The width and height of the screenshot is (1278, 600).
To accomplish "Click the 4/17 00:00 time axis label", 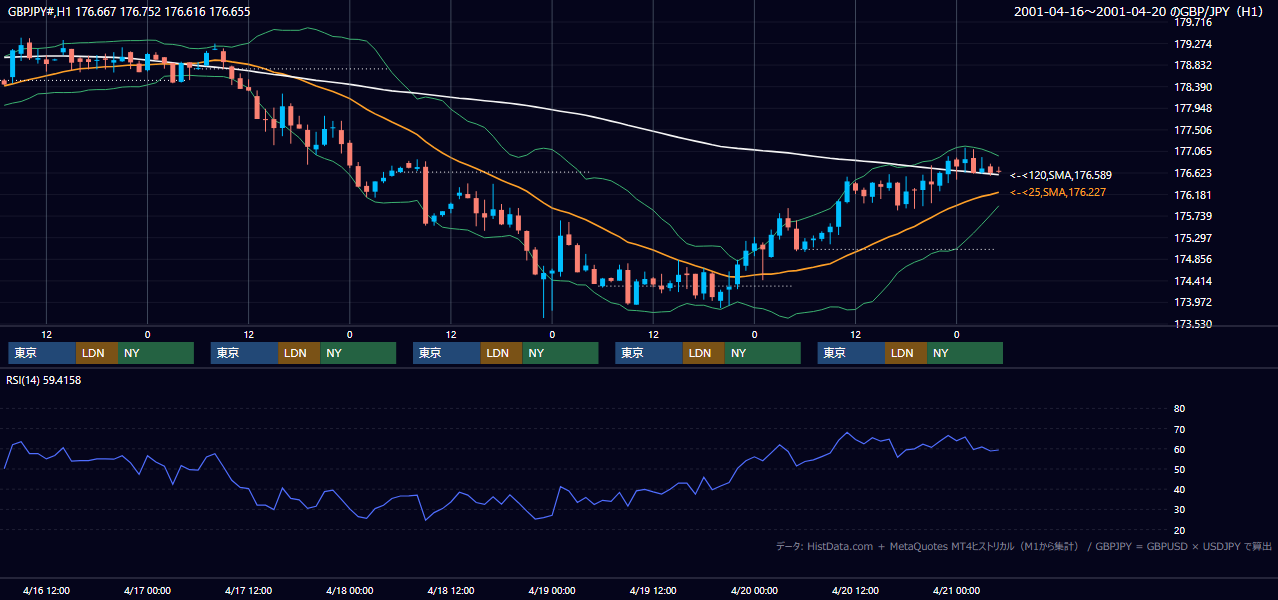I will [x=147, y=590].
